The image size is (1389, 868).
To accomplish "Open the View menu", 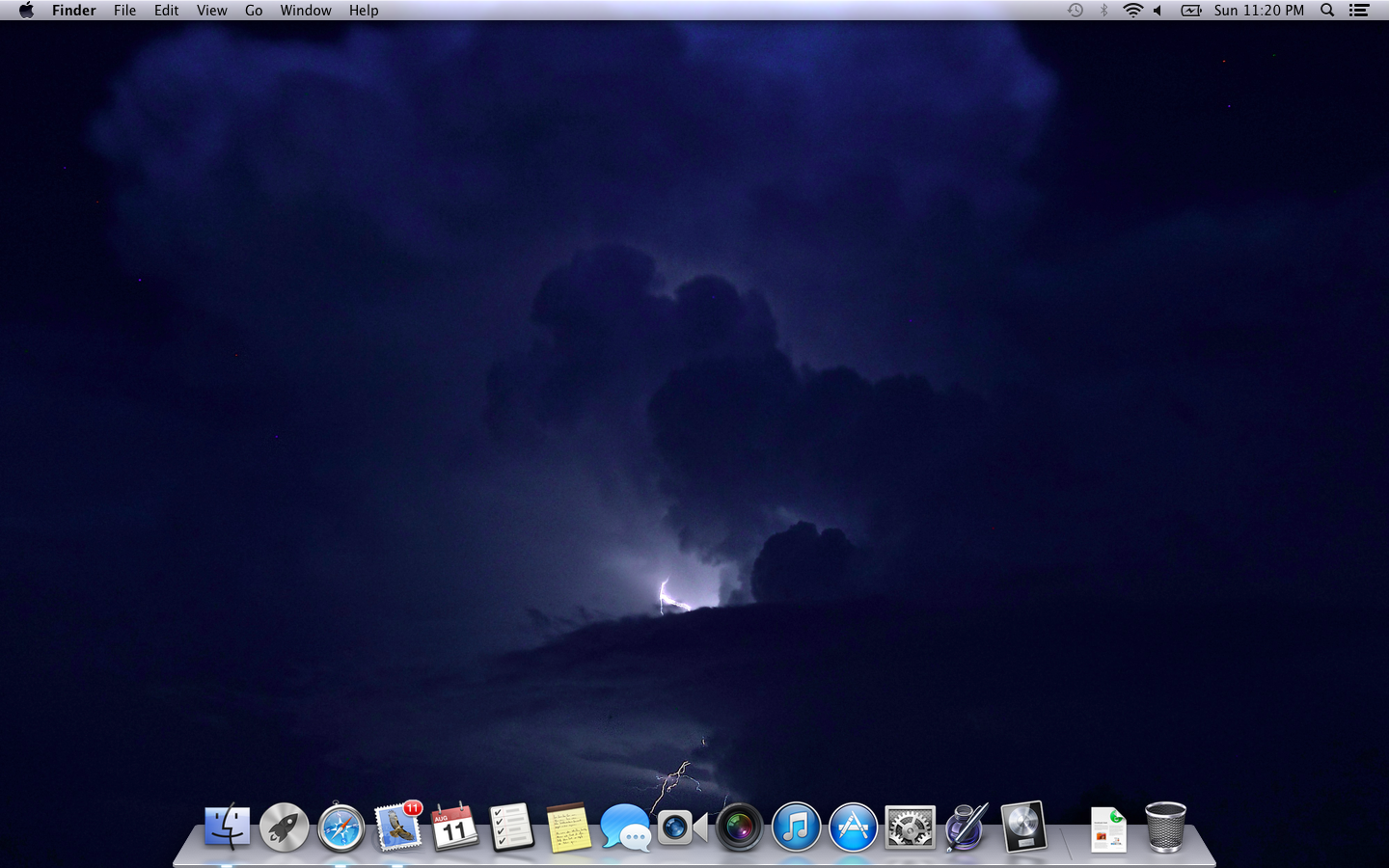I will 212,10.
